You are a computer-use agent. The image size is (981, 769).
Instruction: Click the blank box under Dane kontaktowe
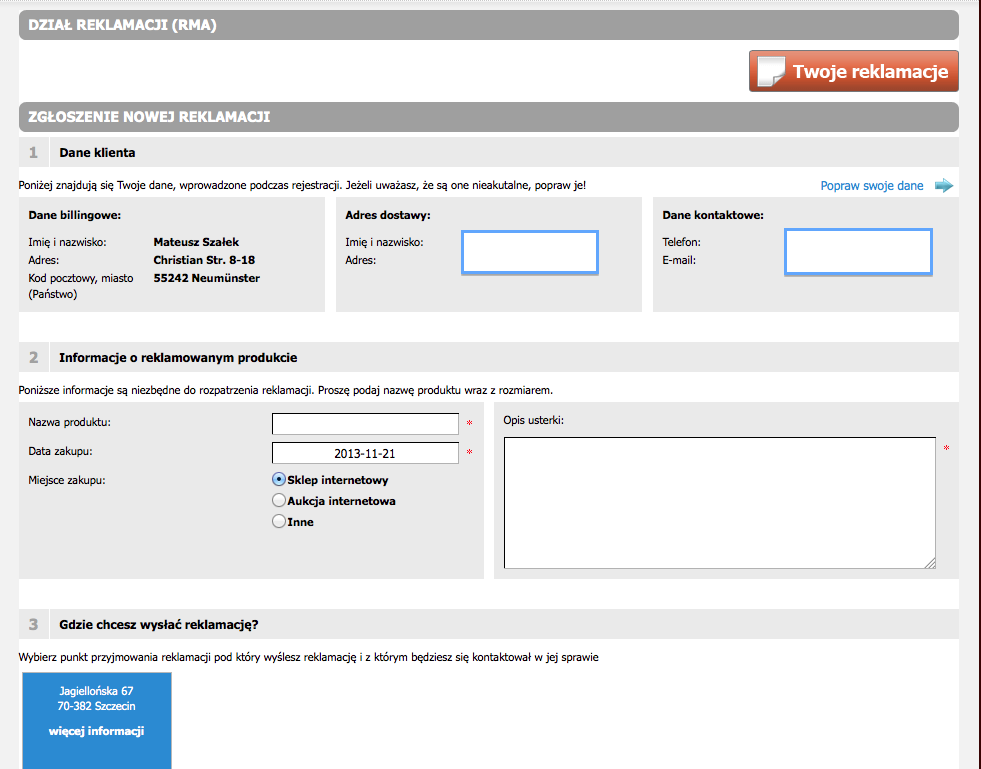[x=858, y=252]
